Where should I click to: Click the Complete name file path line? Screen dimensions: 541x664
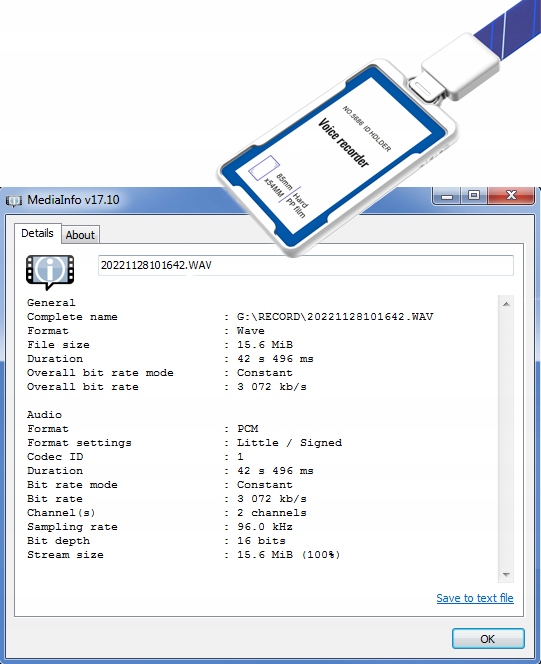(230, 317)
